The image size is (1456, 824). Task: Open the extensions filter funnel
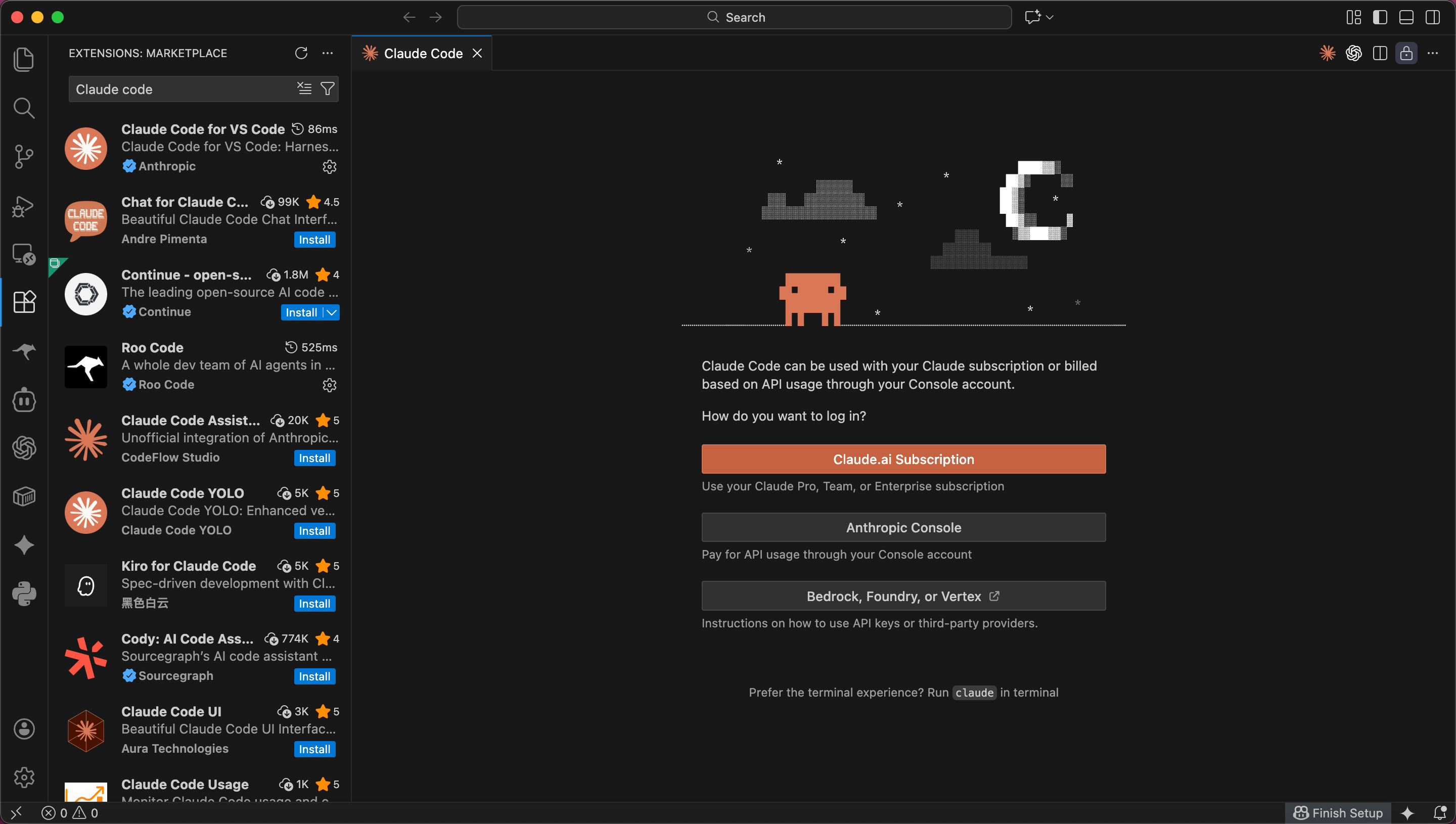pos(327,88)
